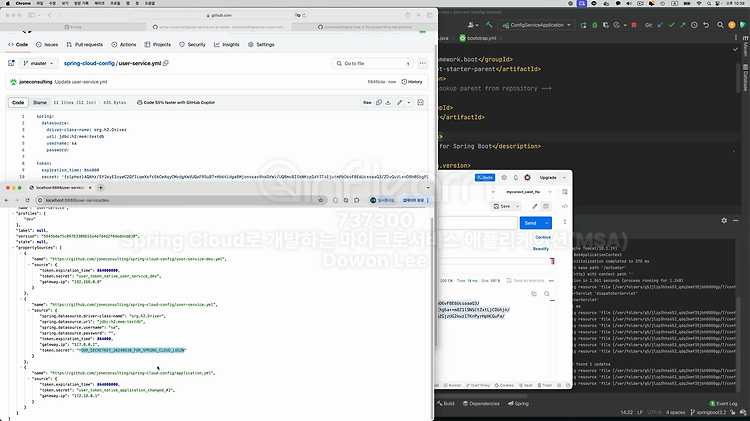750x421 pixels.
Task: Rerun ConfigServiceApplication icon
Action: (x=583, y=25)
